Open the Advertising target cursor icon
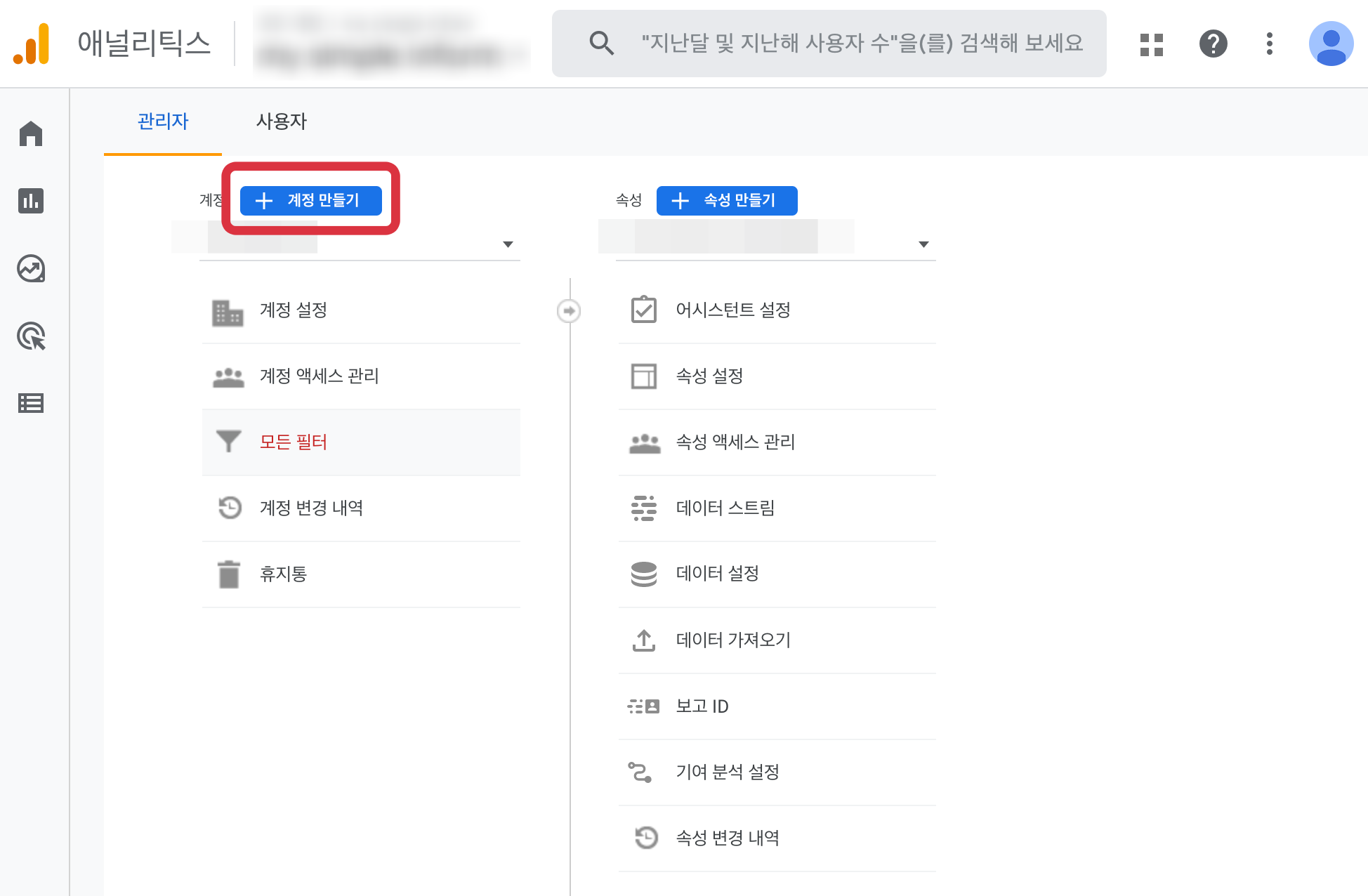This screenshot has width=1368, height=896. pos(31,336)
